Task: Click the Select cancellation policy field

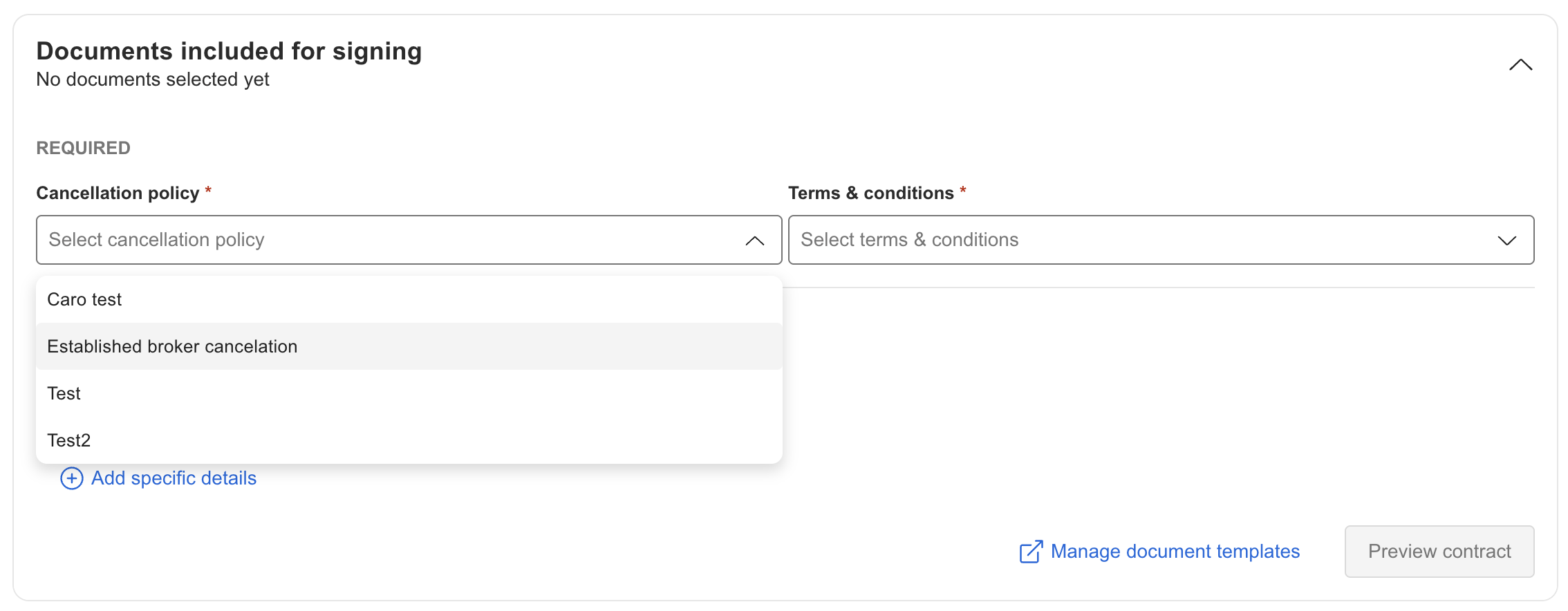Action: (x=409, y=240)
